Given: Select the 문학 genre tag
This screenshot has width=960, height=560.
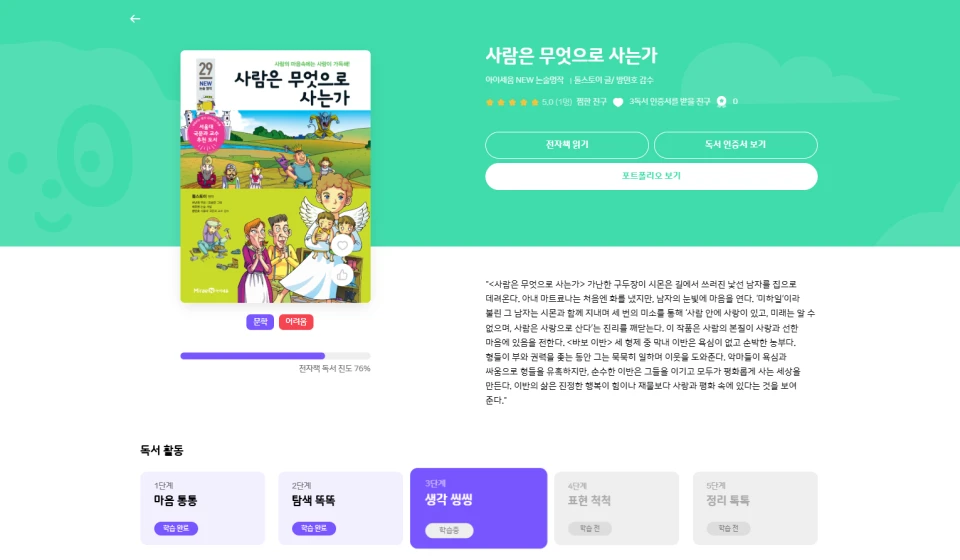Looking at the screenshot, I should coord(260,322).
